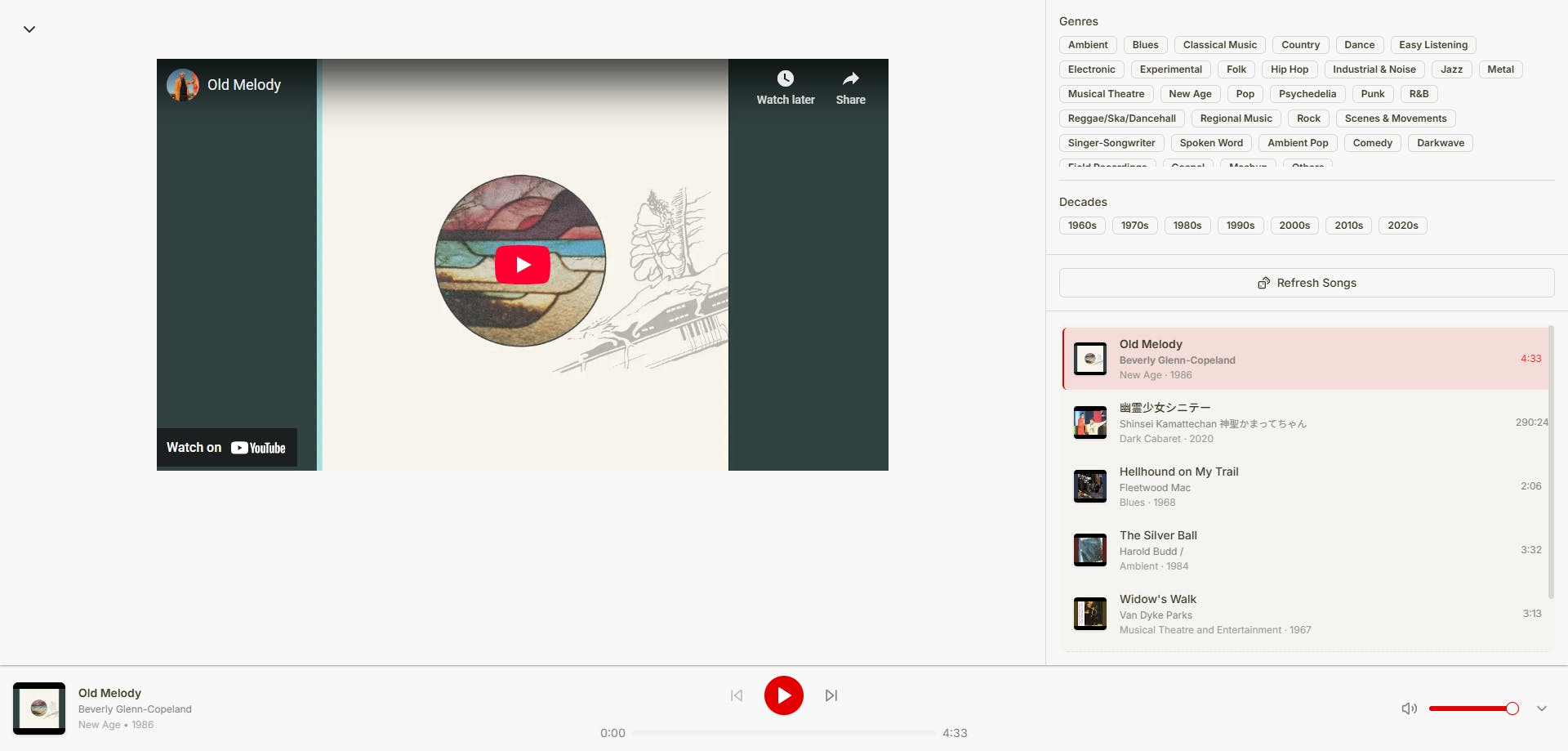Choose the Psychedelia genre tag
Screen dimensions: 1568x751
(1307, 94)
